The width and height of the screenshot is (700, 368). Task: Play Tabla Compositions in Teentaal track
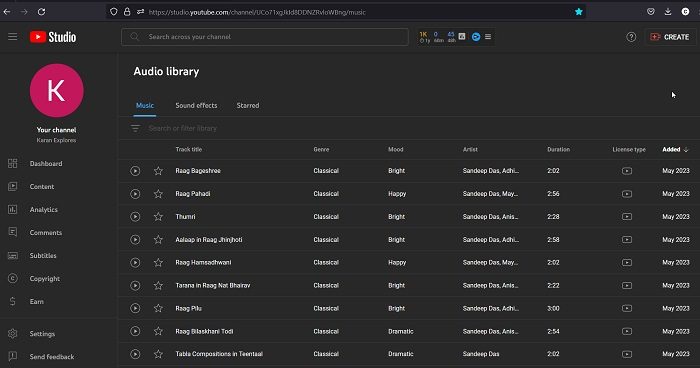pos(135,354)
